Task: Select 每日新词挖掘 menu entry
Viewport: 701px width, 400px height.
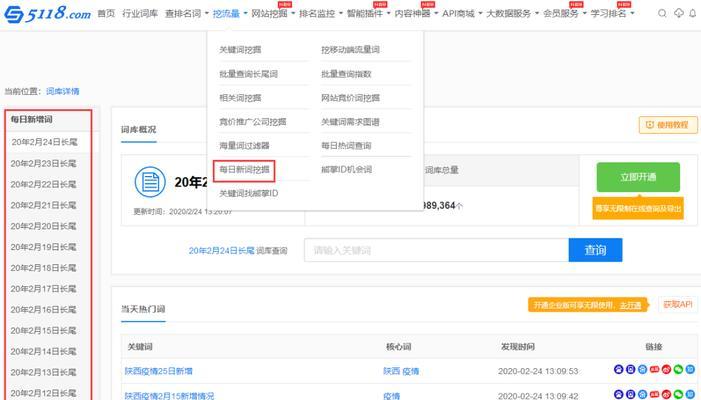Action: [244, 169]
